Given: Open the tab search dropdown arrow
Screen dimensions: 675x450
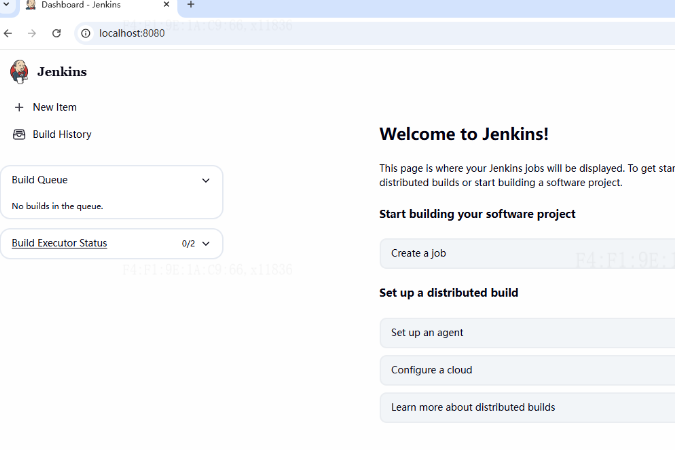Looking at the screenshot, I should (6, 4).
